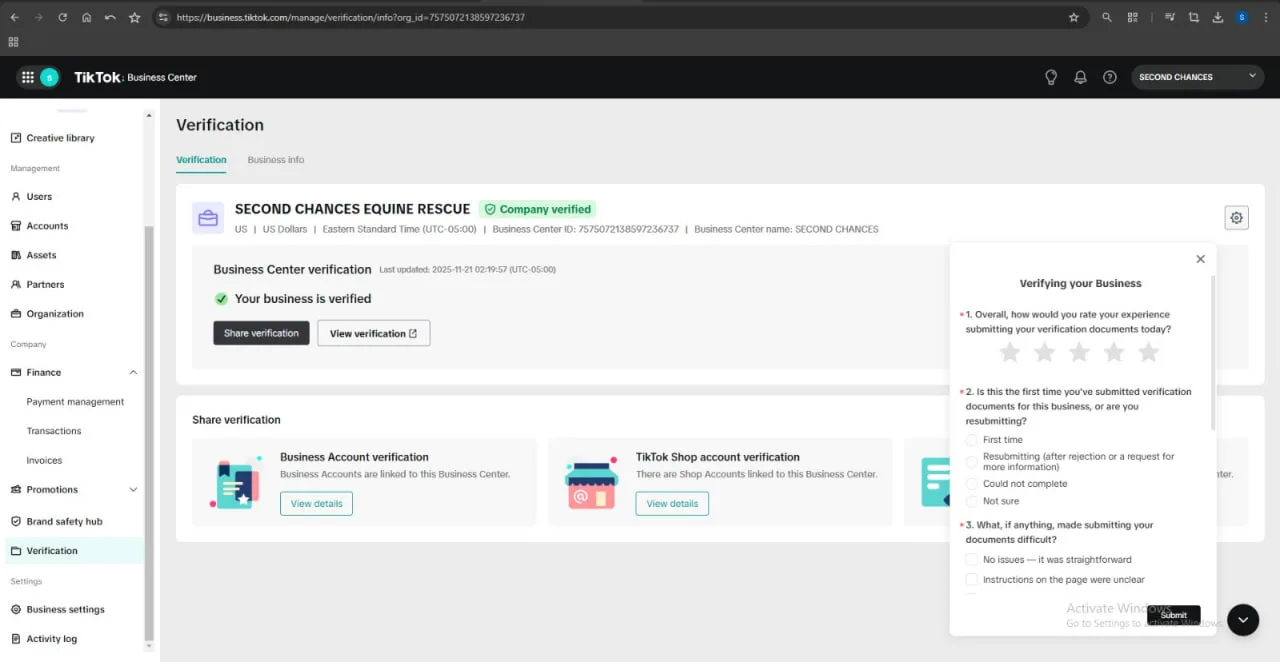Image resolution: width=1280 pixels, height=662 pixels.
Task: Click the star icon next to the undo arrow
Action: [x=134, y=17]
